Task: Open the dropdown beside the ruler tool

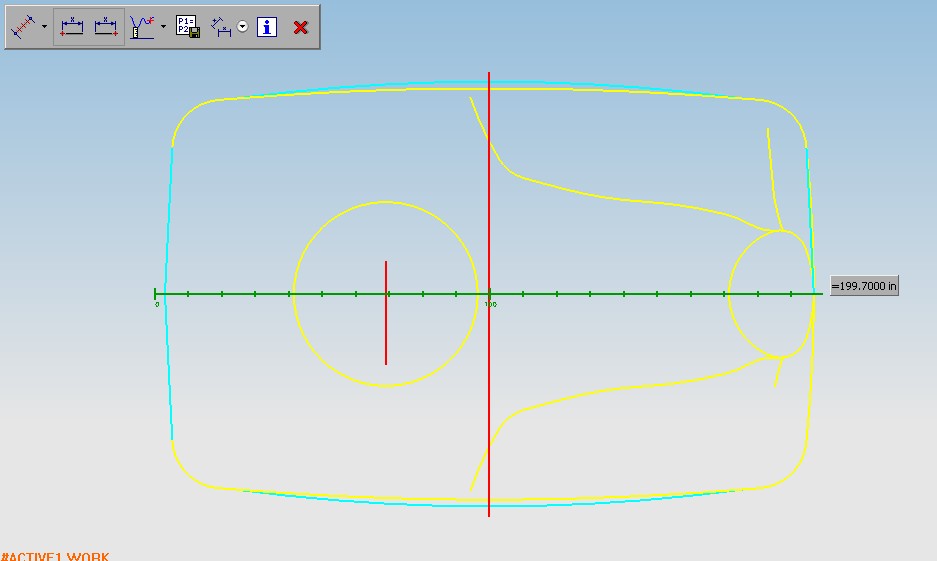Action: 45,27
